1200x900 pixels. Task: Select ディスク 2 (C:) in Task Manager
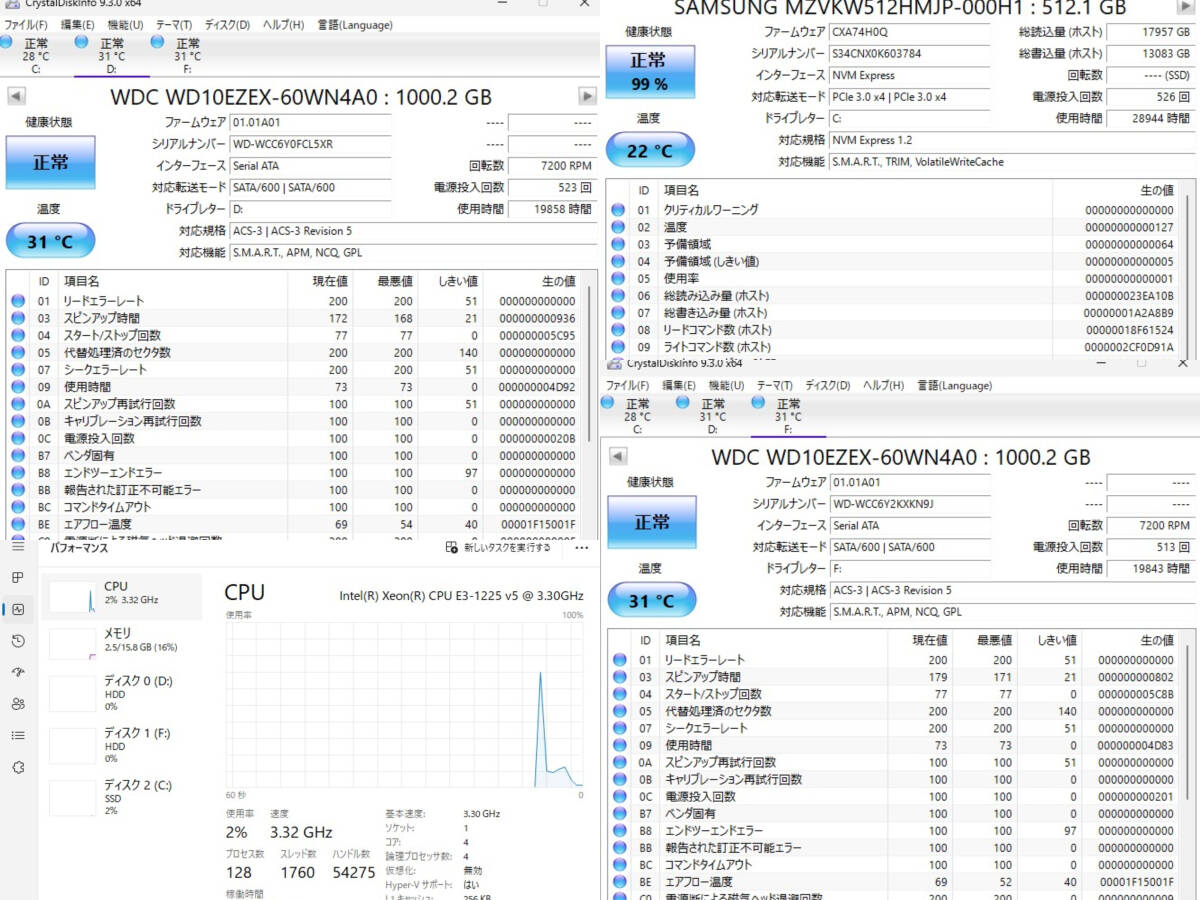point(122,797)
